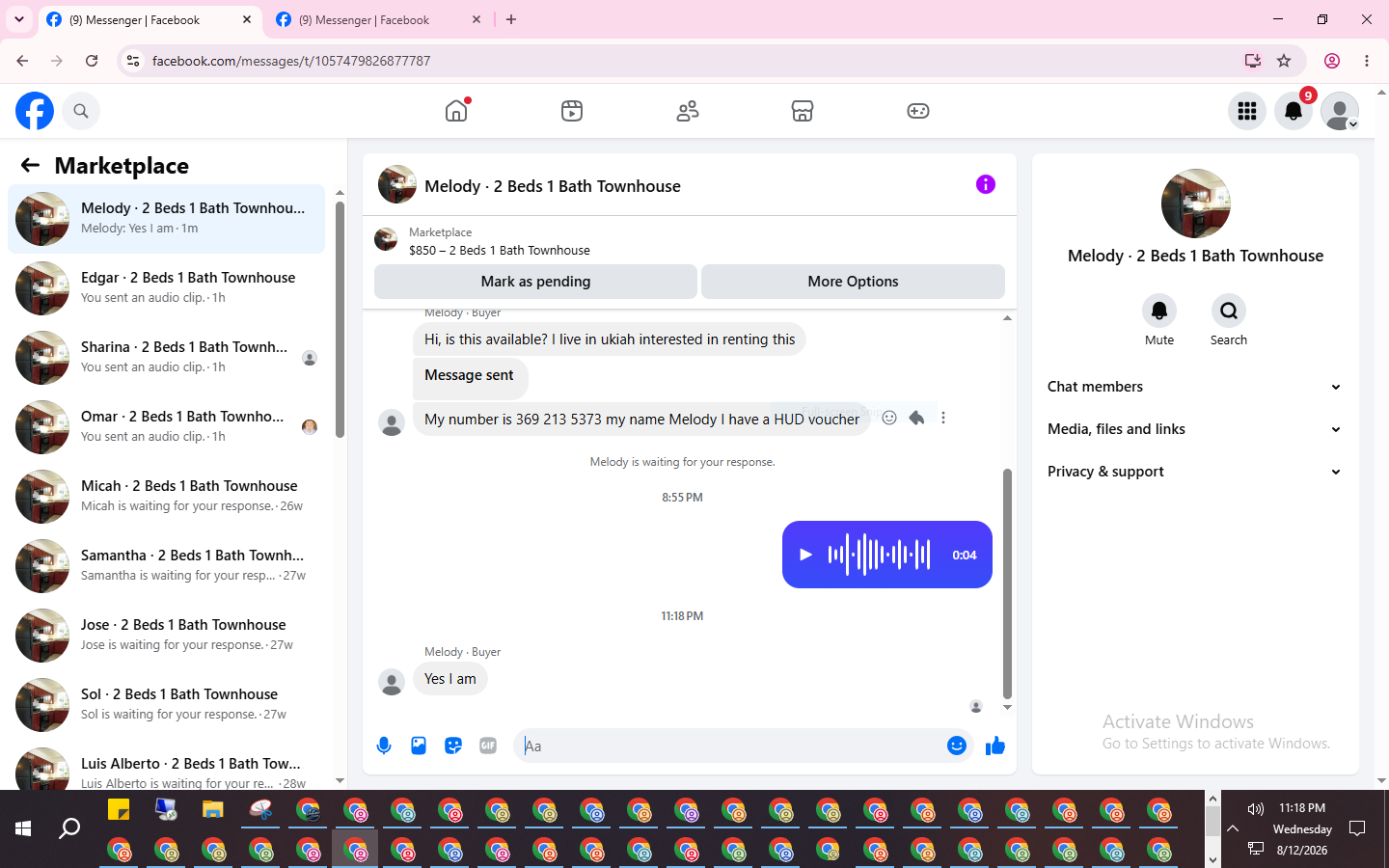Reload the page
Screen dimensions: 1389x868
92,61
